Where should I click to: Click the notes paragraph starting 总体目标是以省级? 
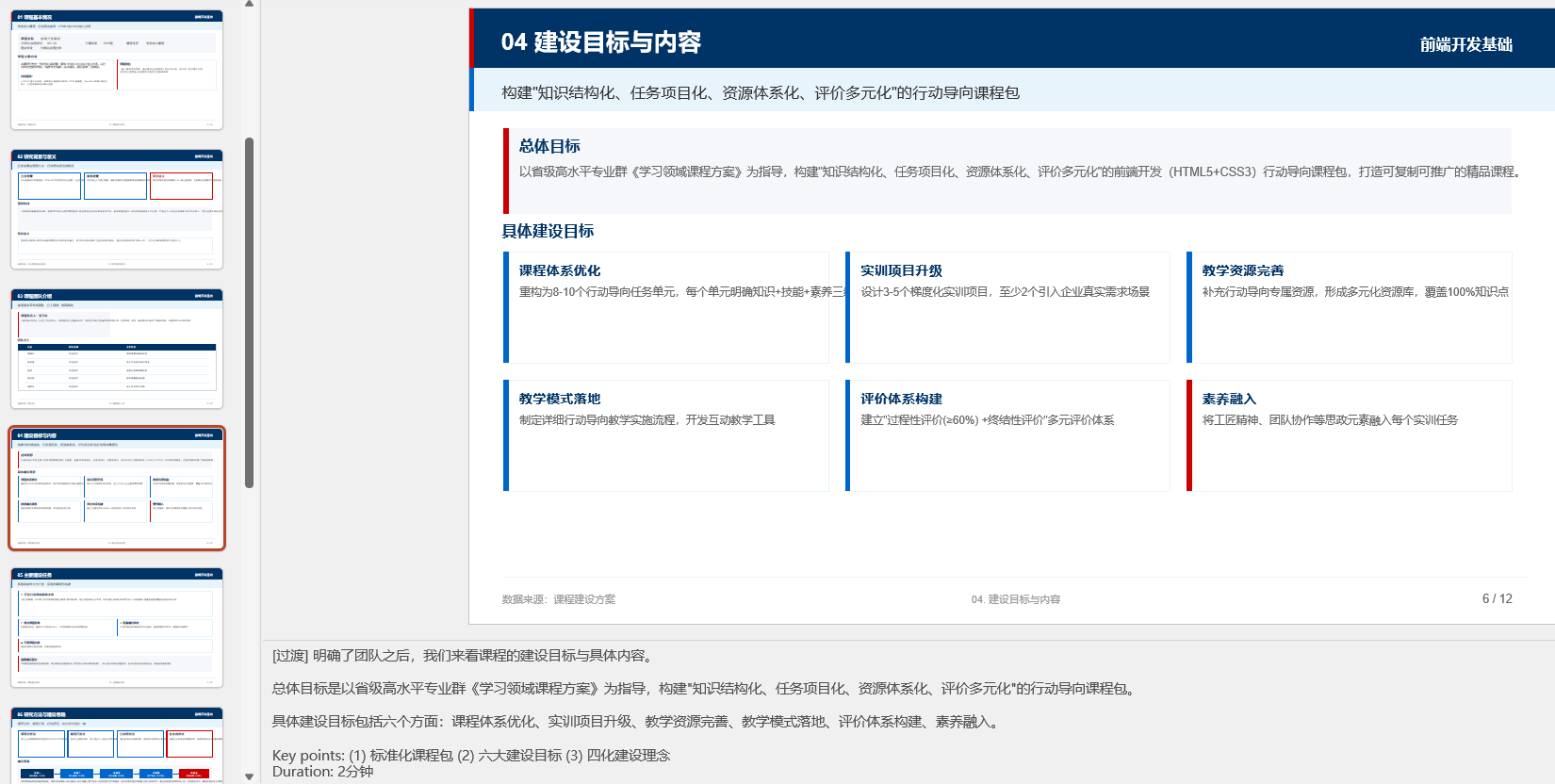pyautogui.click(x=706, y=689)
